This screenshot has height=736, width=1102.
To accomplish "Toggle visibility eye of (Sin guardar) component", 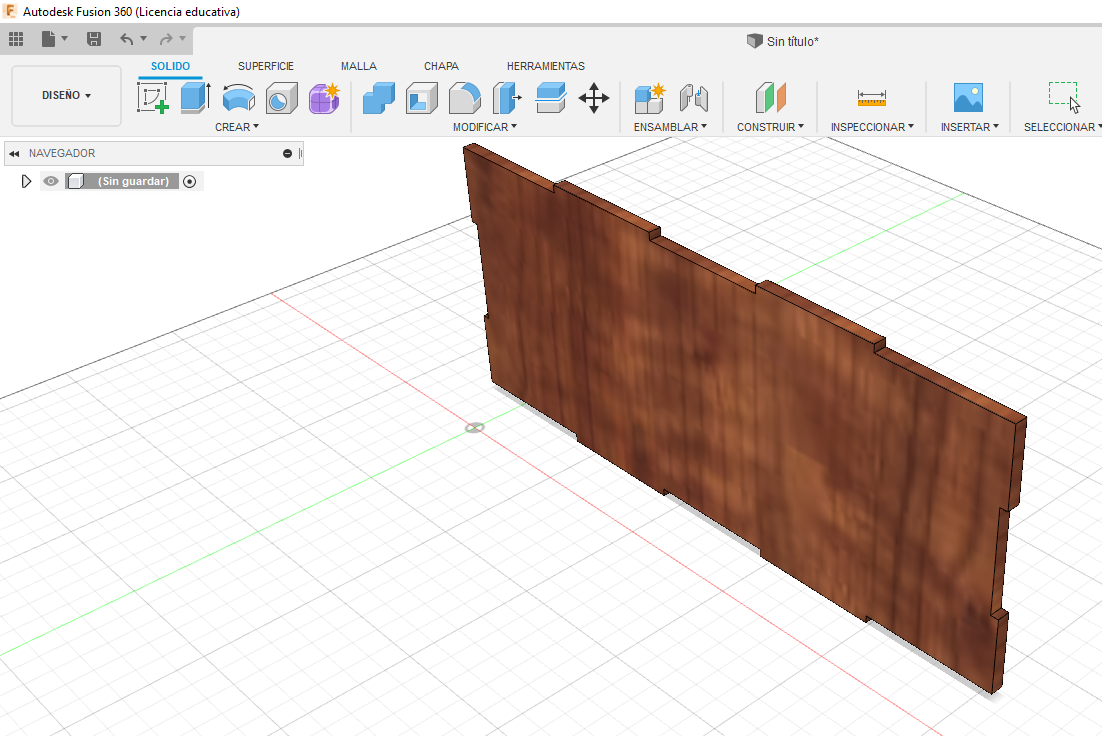I will (51, 181).
